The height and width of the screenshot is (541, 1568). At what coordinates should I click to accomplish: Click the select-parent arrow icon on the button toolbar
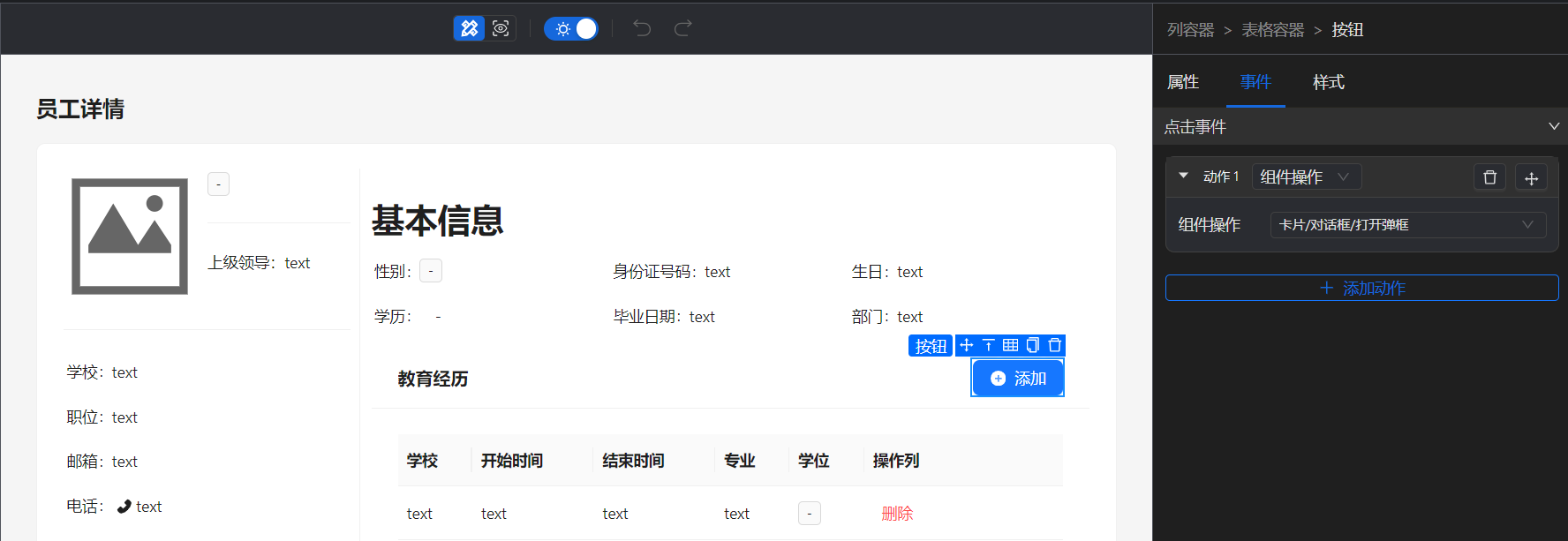point(989,345)
